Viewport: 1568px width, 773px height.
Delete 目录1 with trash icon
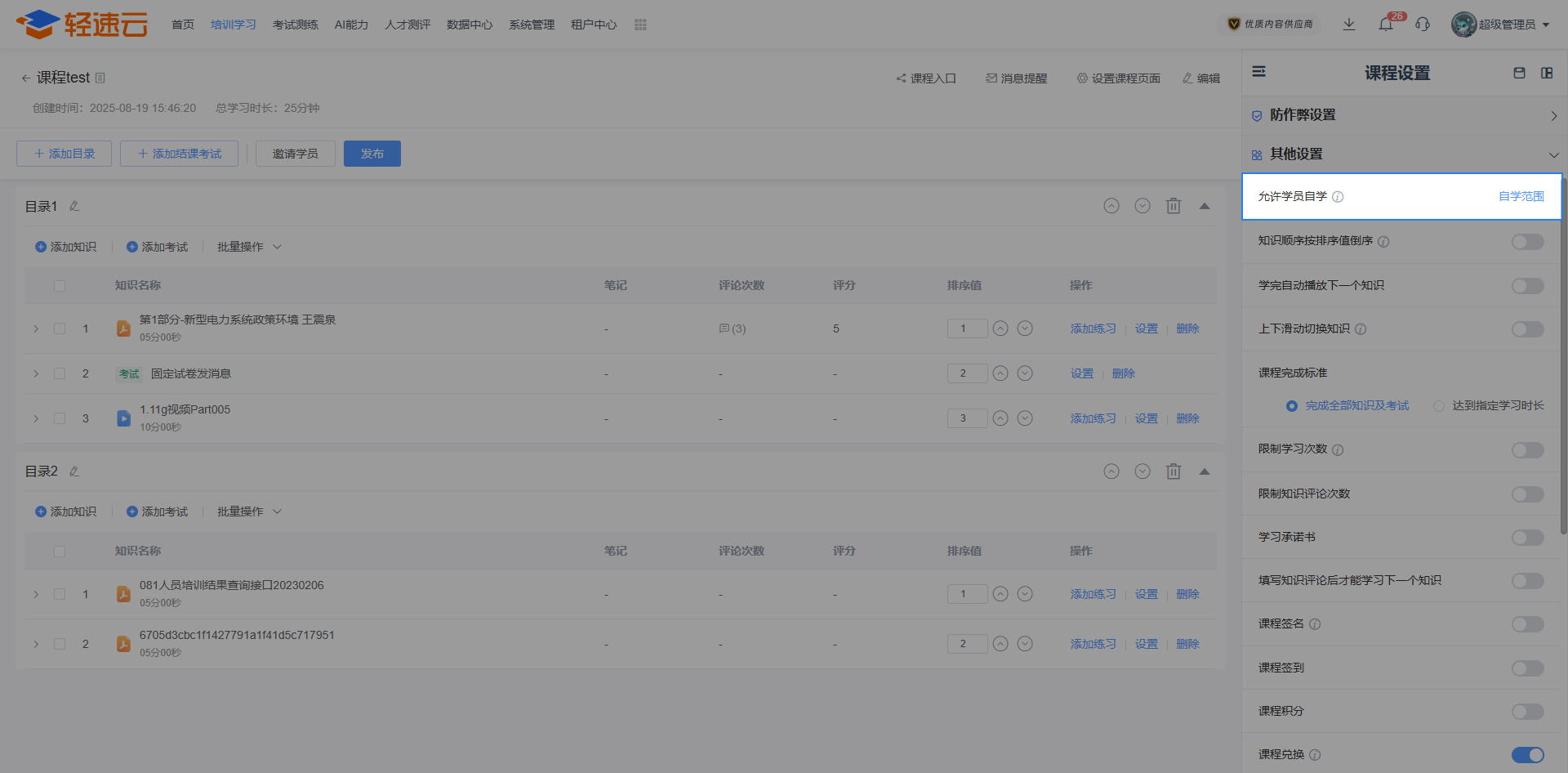click(1174, 206)
